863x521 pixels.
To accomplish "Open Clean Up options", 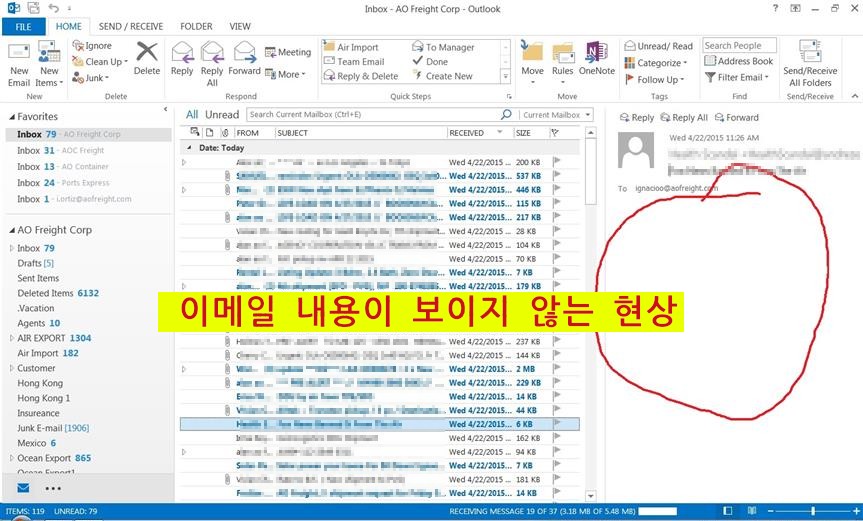I will pos(100,62).
